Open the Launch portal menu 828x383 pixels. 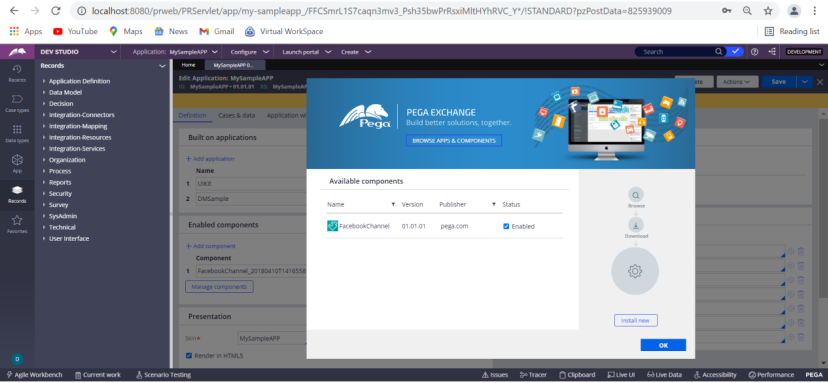pos(307,52)
